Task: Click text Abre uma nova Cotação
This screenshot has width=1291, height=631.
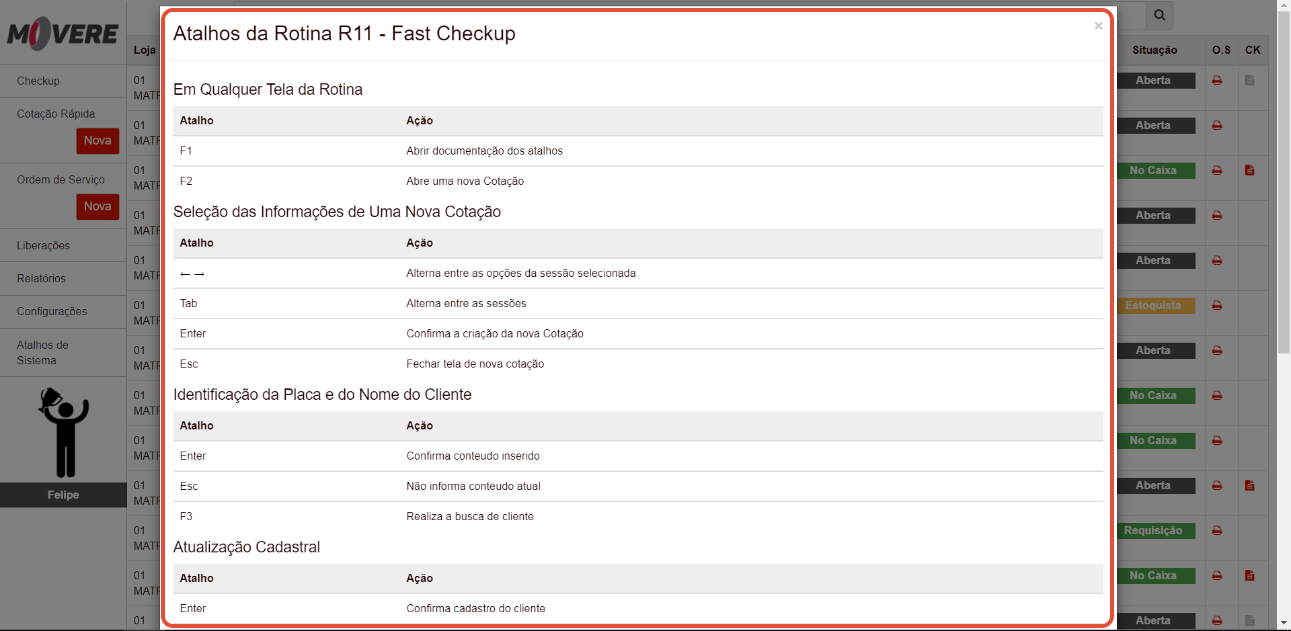Action: tap(465, 181)
